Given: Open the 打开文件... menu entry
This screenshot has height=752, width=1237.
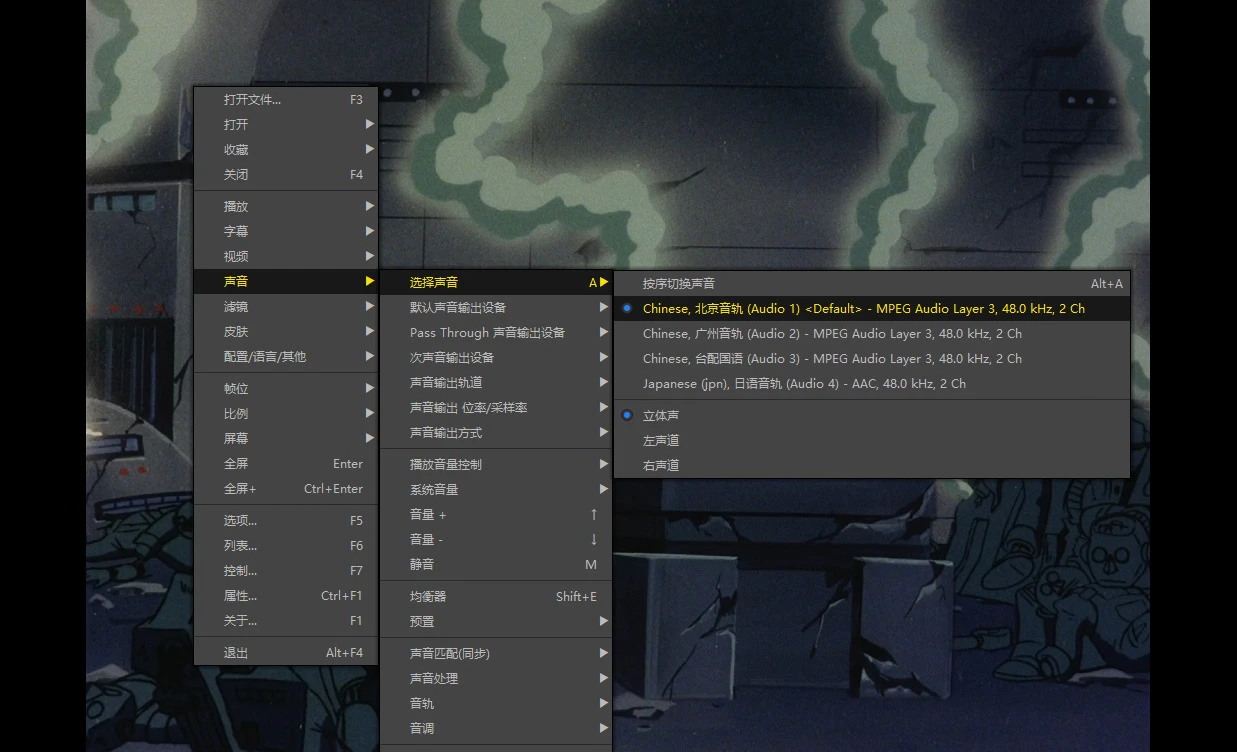Looking at the screenshot, I should 286,100.
